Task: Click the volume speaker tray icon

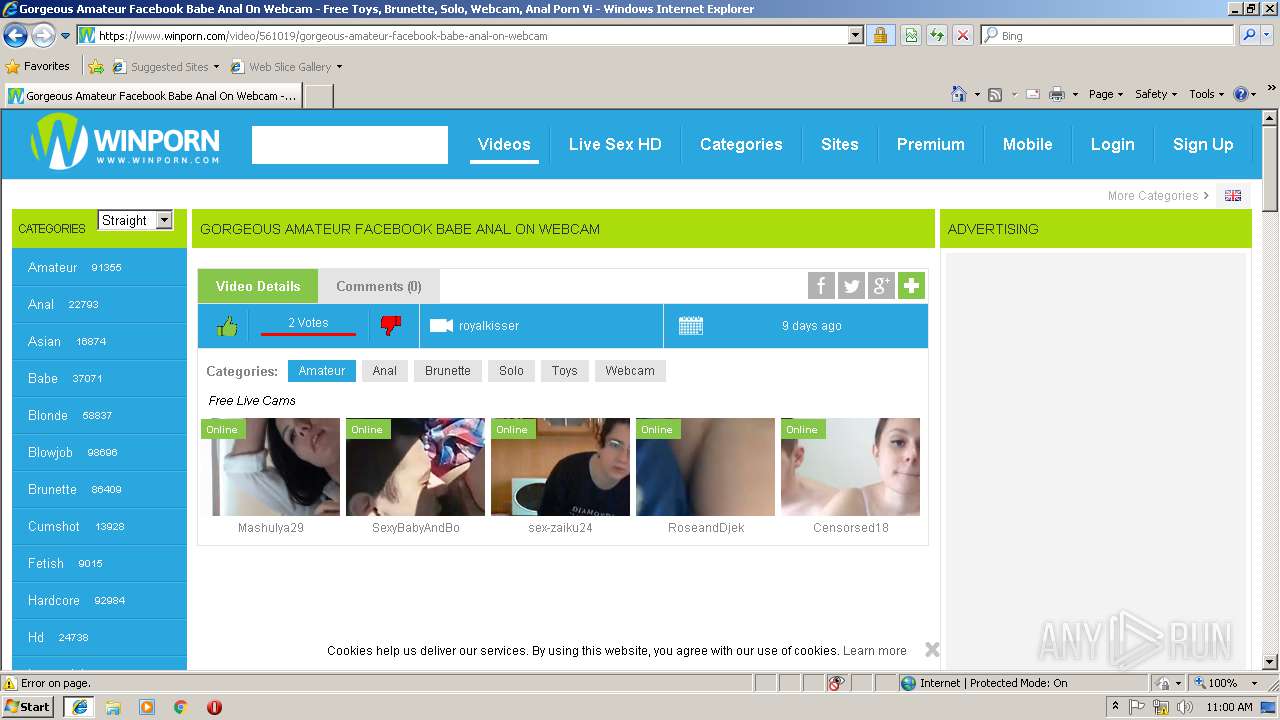Action: 1185,707
